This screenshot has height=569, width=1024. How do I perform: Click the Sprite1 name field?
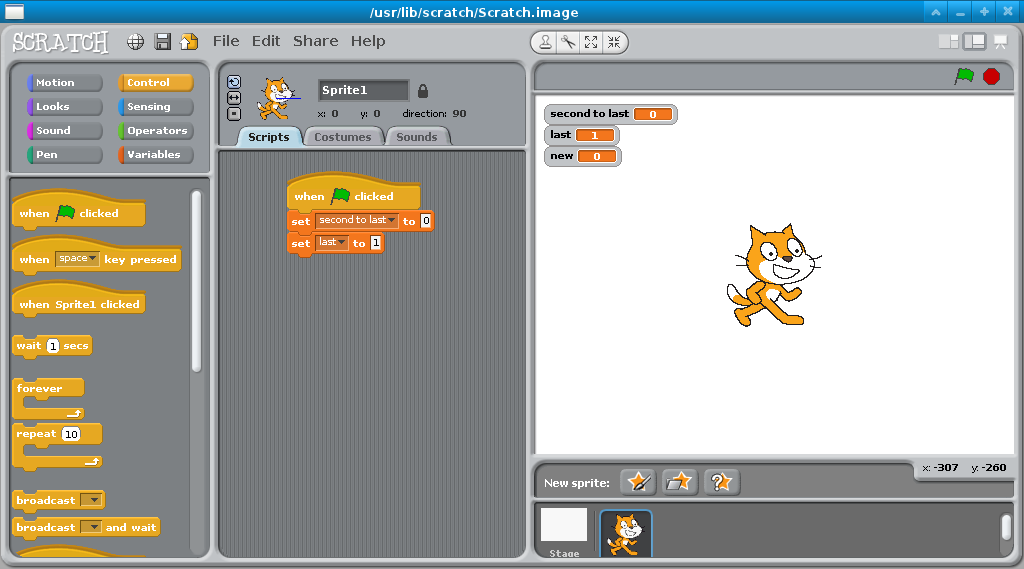[x=363, y=90]
